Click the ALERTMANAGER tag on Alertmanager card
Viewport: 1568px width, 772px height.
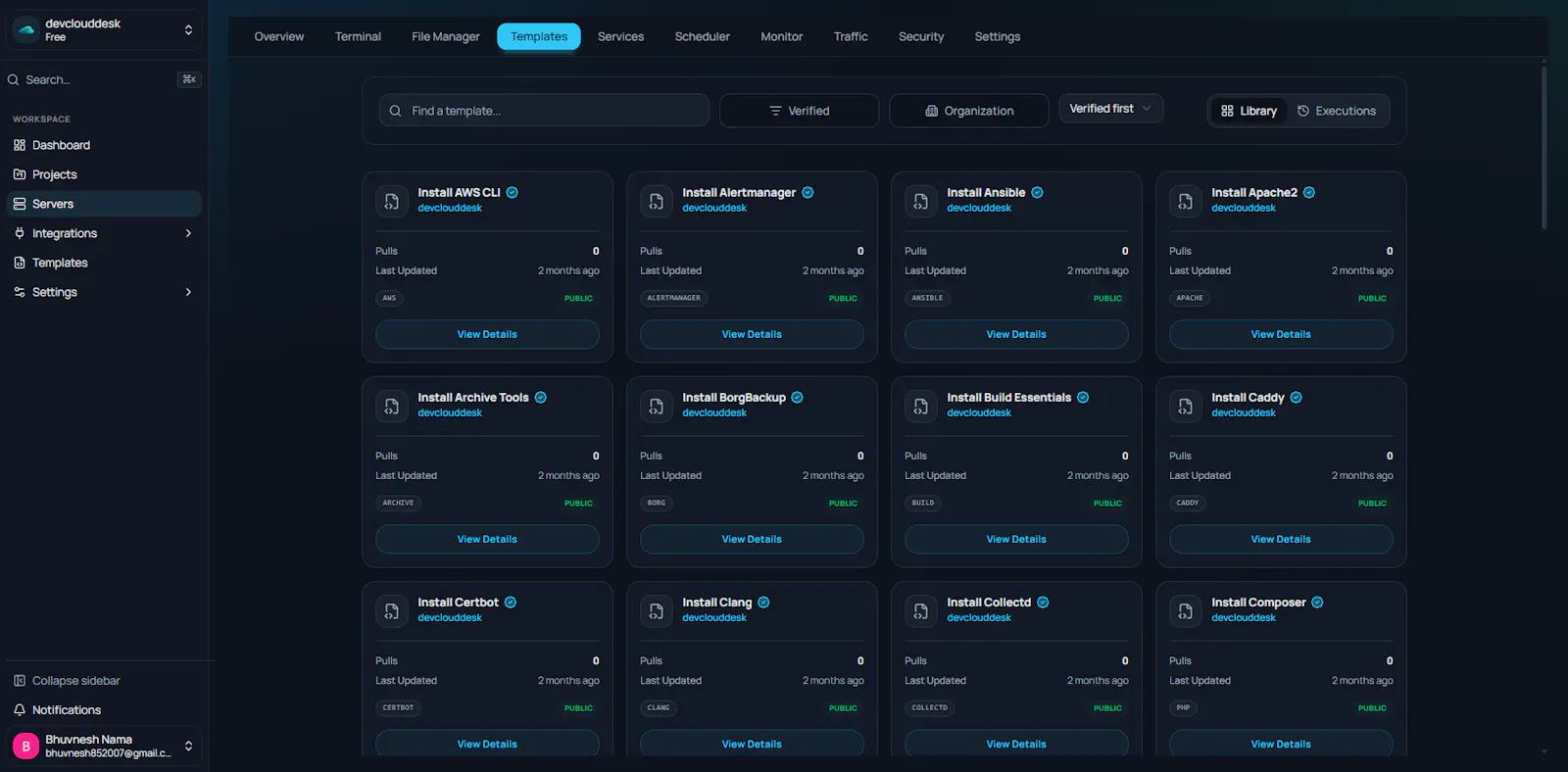(674, 298)
